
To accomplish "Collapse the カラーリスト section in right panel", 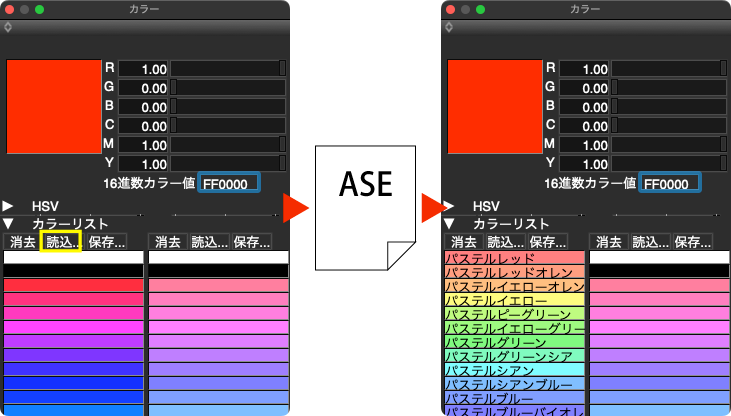I will (449, 224).
